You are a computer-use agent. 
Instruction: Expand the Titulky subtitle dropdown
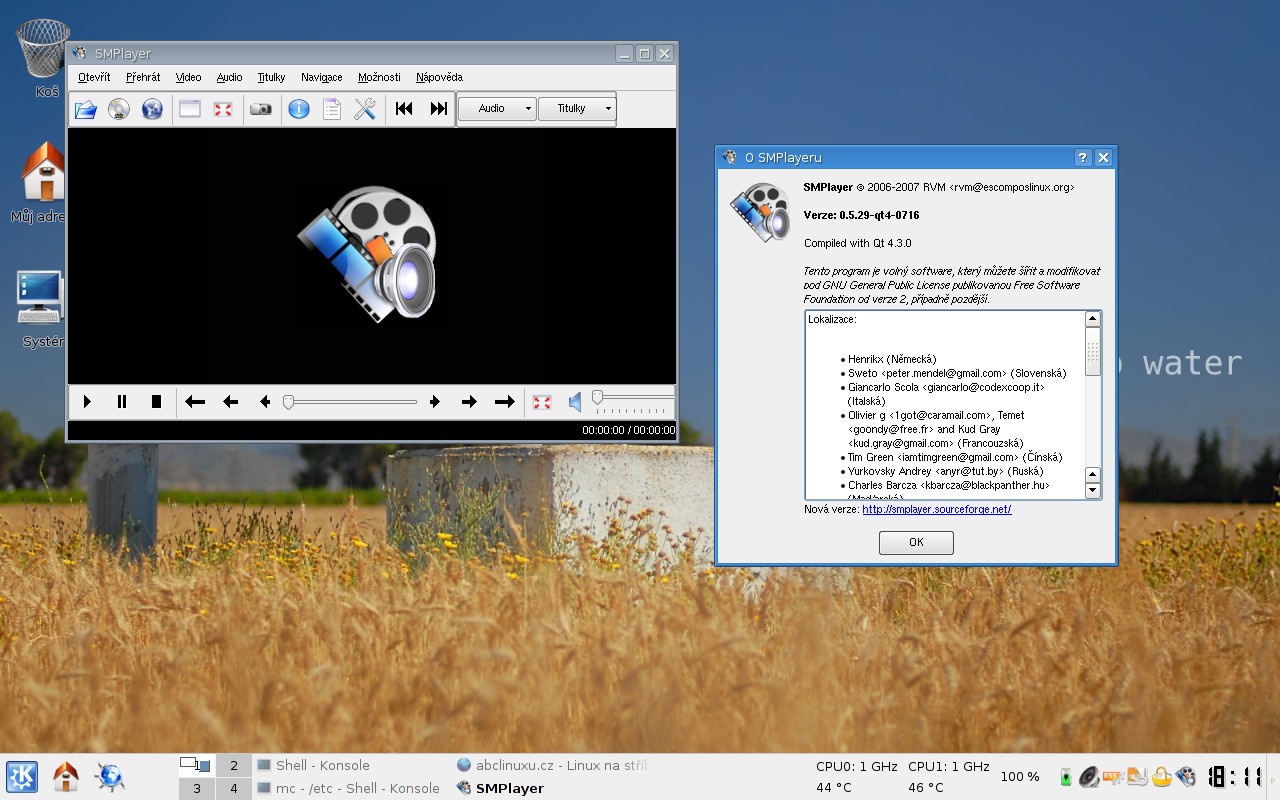click(x=577, y=109)
